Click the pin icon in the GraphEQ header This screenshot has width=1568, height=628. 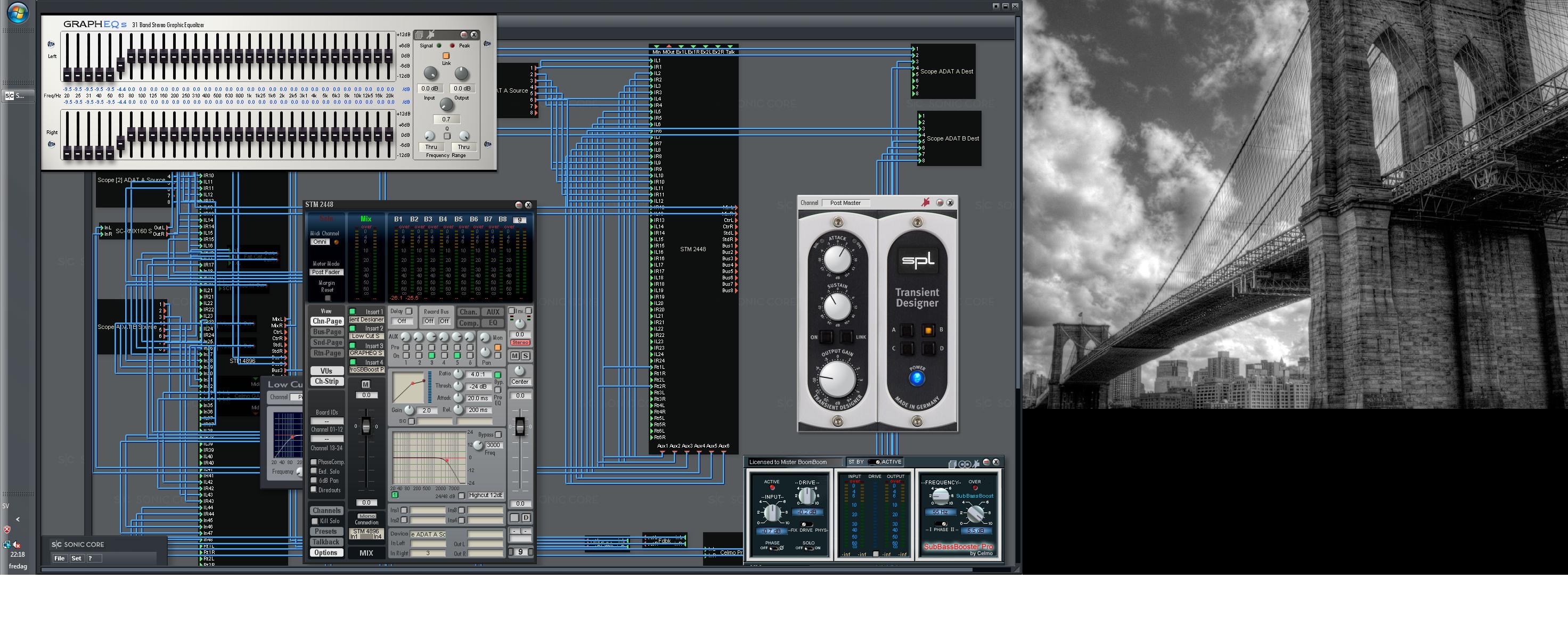[x=431, y=35]
